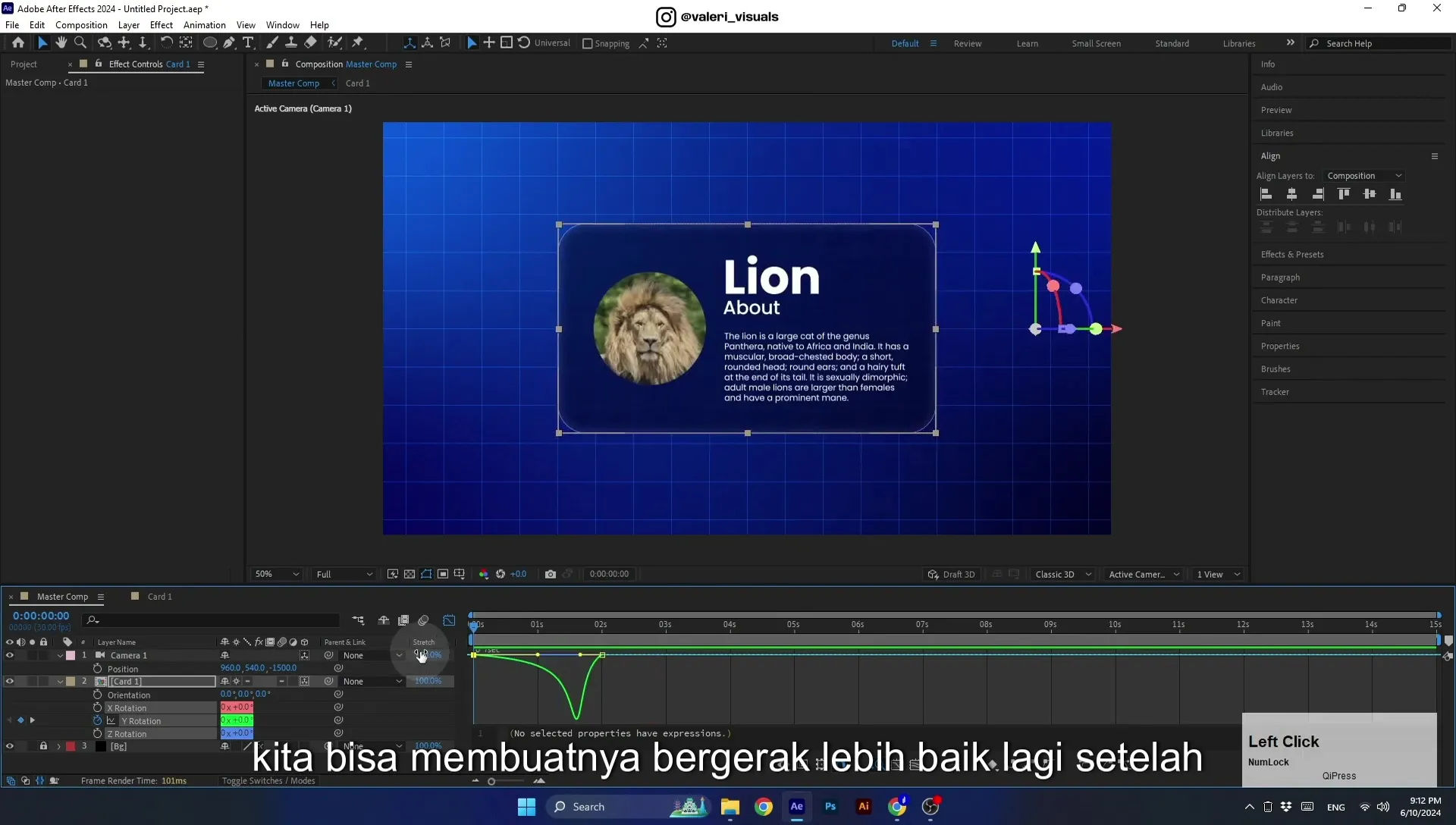Screen dimensions: 1456x825
Task: Select the Brush tool
Action: click(272, 43)
